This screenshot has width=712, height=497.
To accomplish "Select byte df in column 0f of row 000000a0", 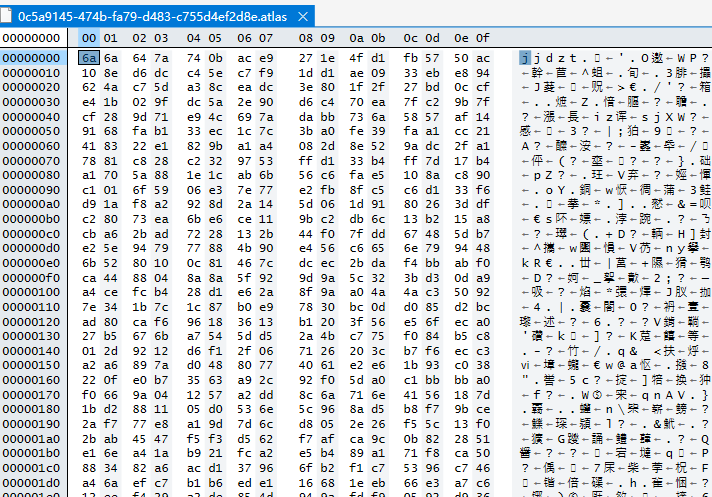I will click(x=483, y=204).
